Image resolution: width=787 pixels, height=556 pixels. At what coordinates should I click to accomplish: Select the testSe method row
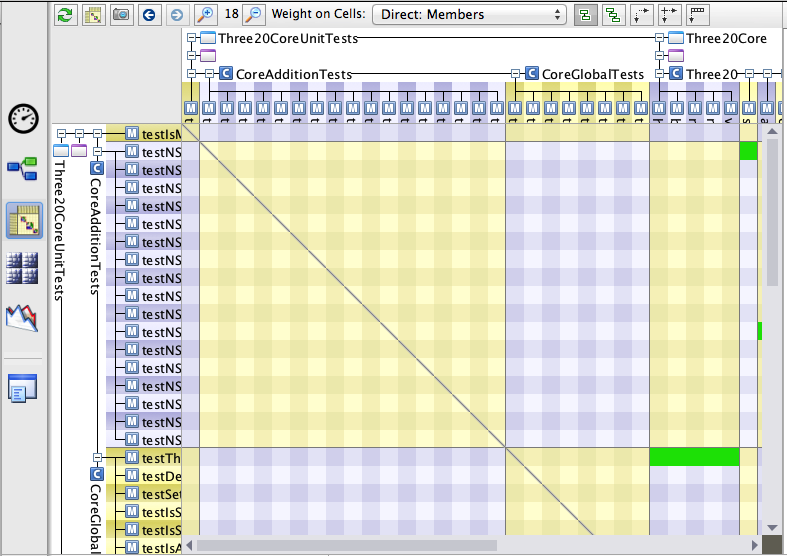click(x=144, y=494)
